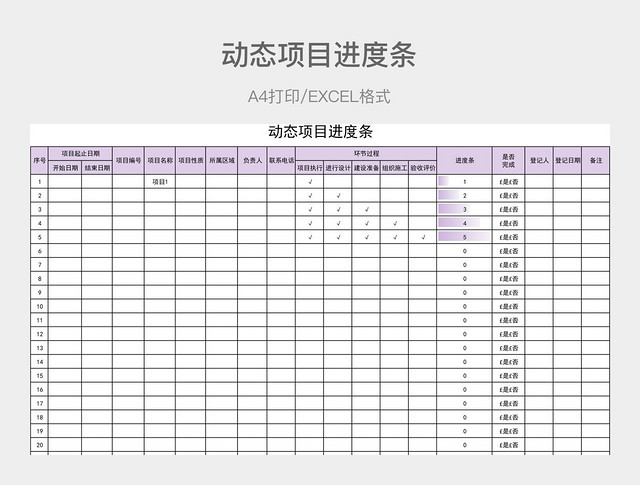Click the 建设准备 checkmark in row 3

367,209
